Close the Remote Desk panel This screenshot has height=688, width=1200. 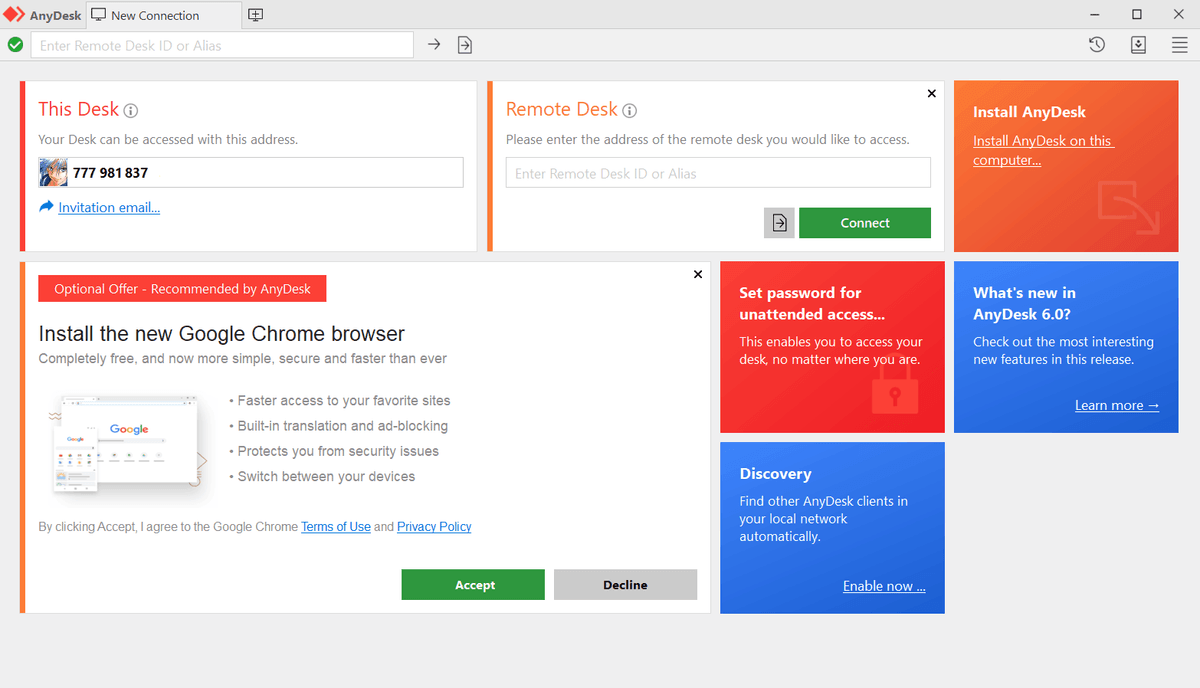pos(932,93)
